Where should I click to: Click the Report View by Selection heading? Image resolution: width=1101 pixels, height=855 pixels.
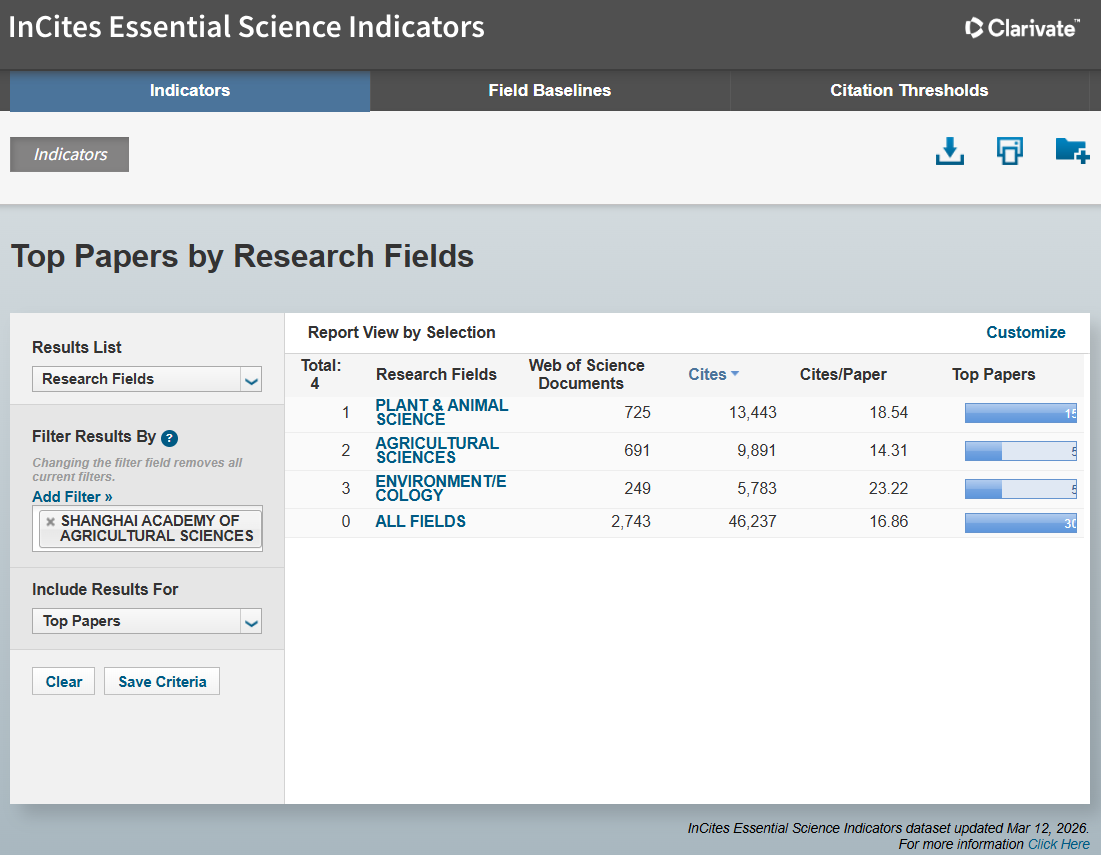coord(402,333)
